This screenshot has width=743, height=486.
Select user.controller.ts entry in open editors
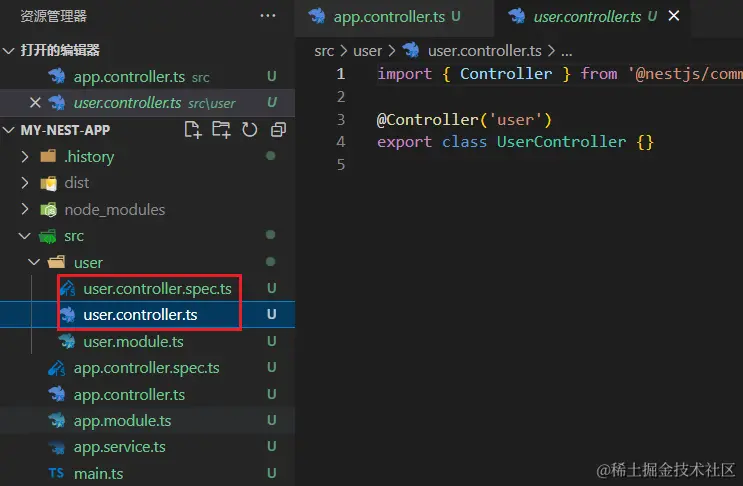pyautogui.click(x=147, y=102)
